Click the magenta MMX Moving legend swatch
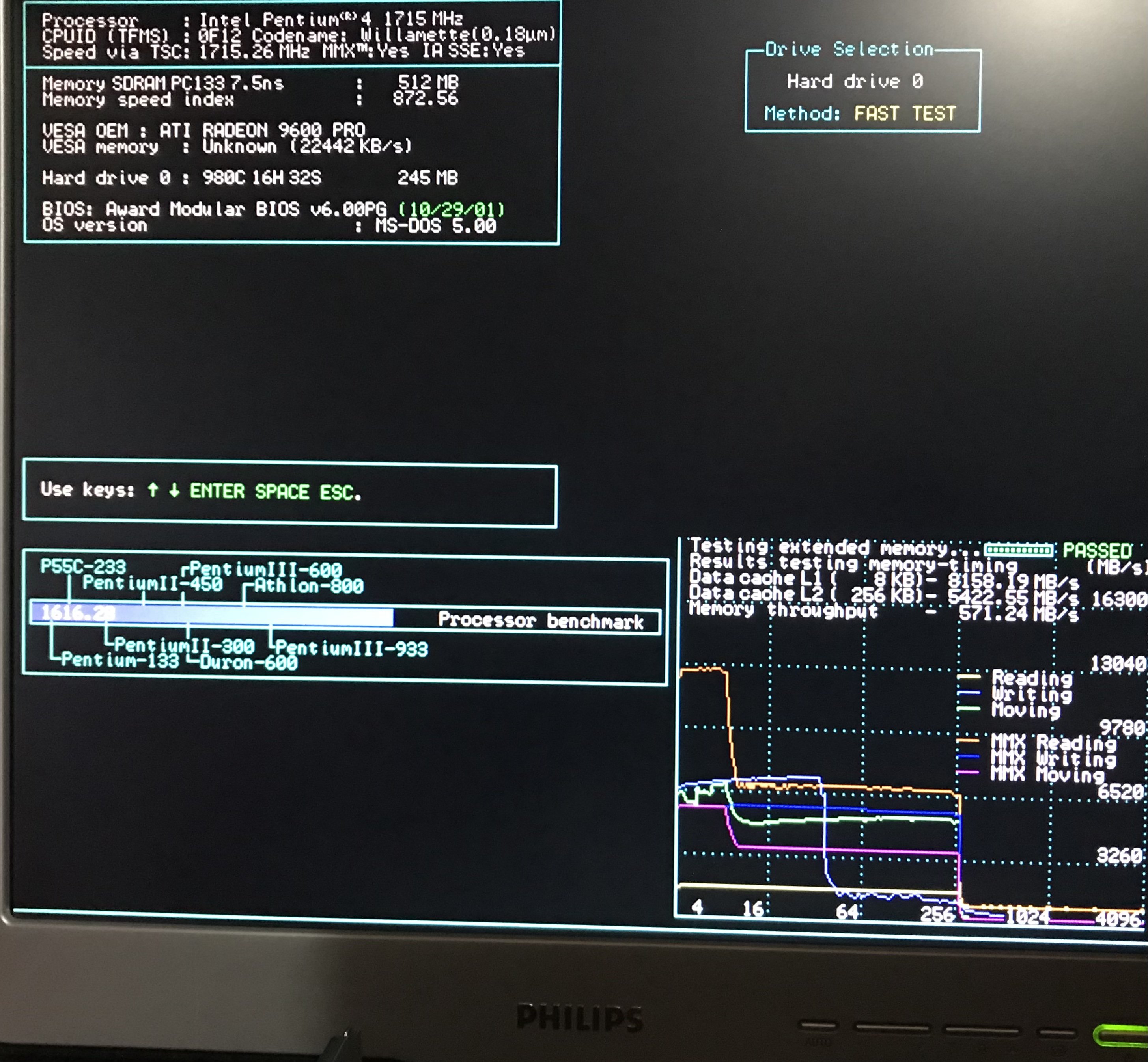 click(968, 773)
